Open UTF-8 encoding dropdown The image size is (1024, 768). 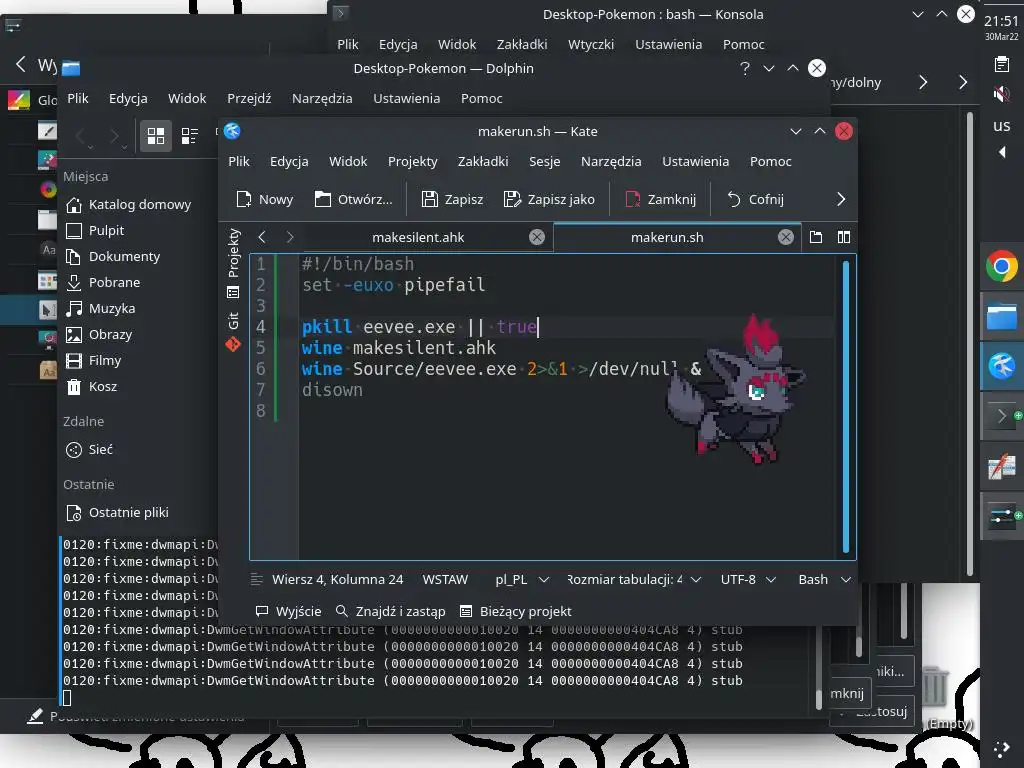(748, 579)
